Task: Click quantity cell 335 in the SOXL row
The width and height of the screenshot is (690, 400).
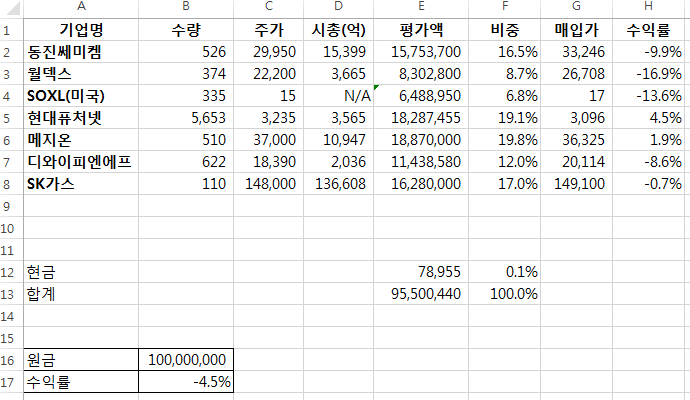Action: coord(186,96)
